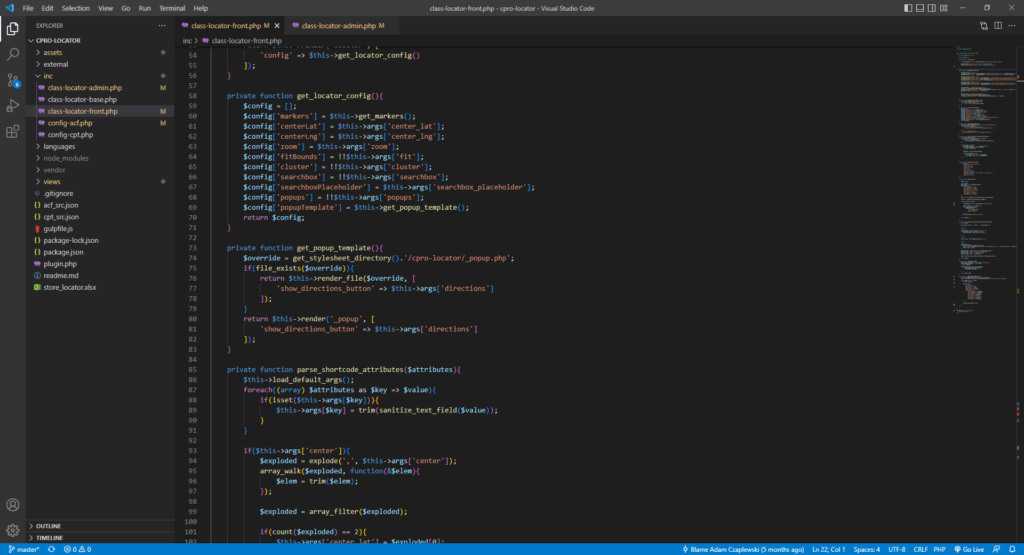Open the Customize Layout icon

click(x=944, y=8)
